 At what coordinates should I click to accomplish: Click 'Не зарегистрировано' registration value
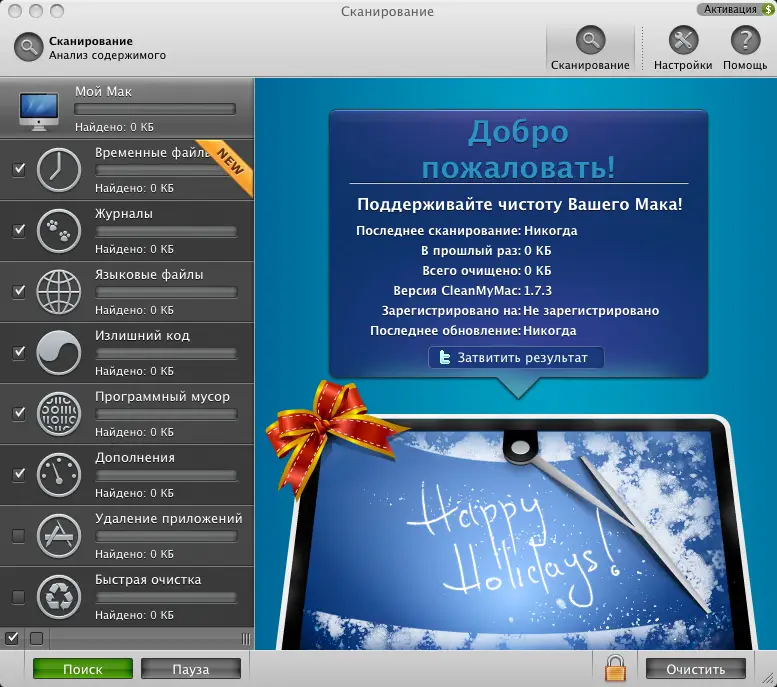click(x=591, y=311)
